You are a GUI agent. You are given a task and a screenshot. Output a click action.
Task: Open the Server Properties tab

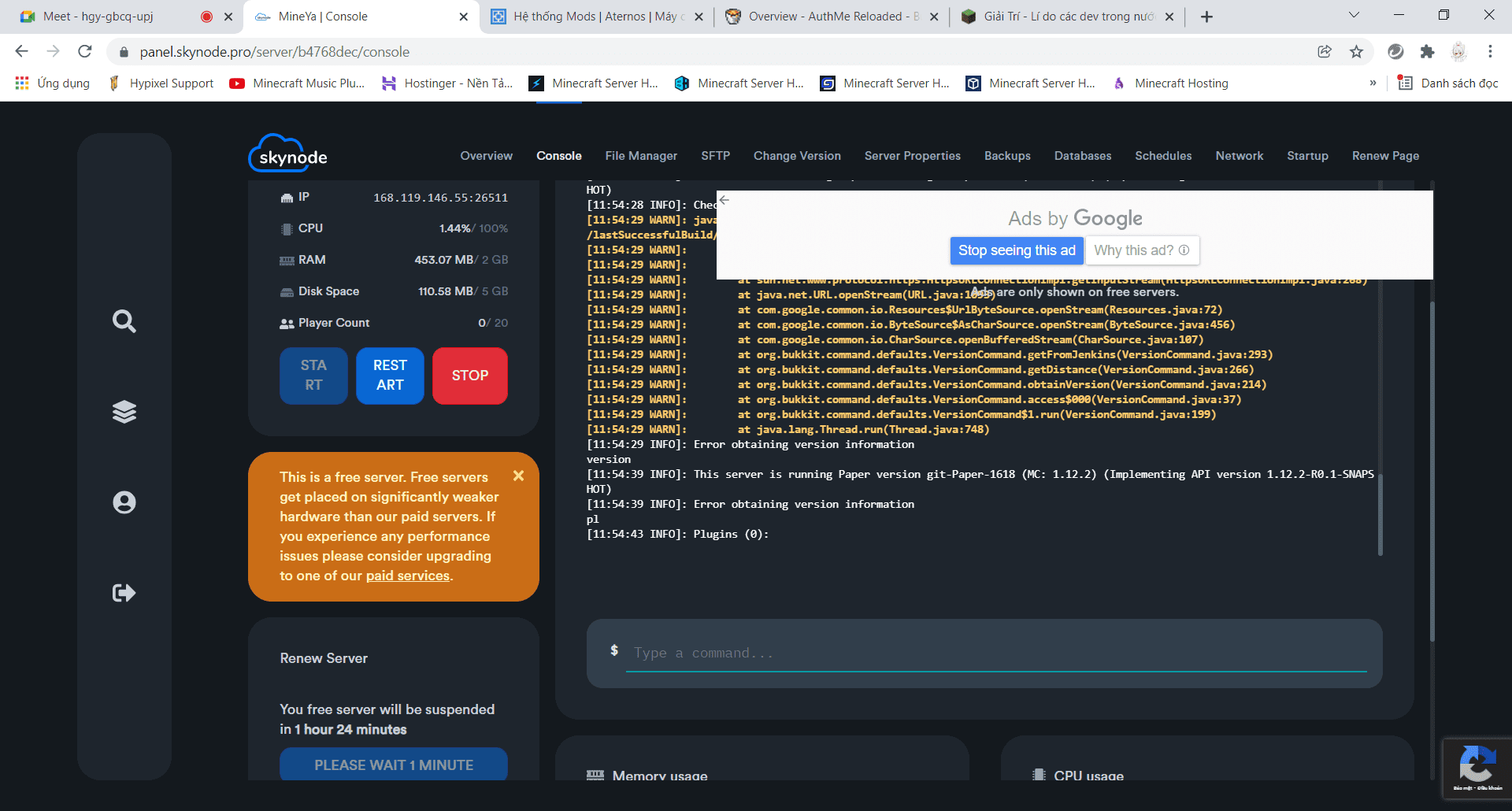912,156
